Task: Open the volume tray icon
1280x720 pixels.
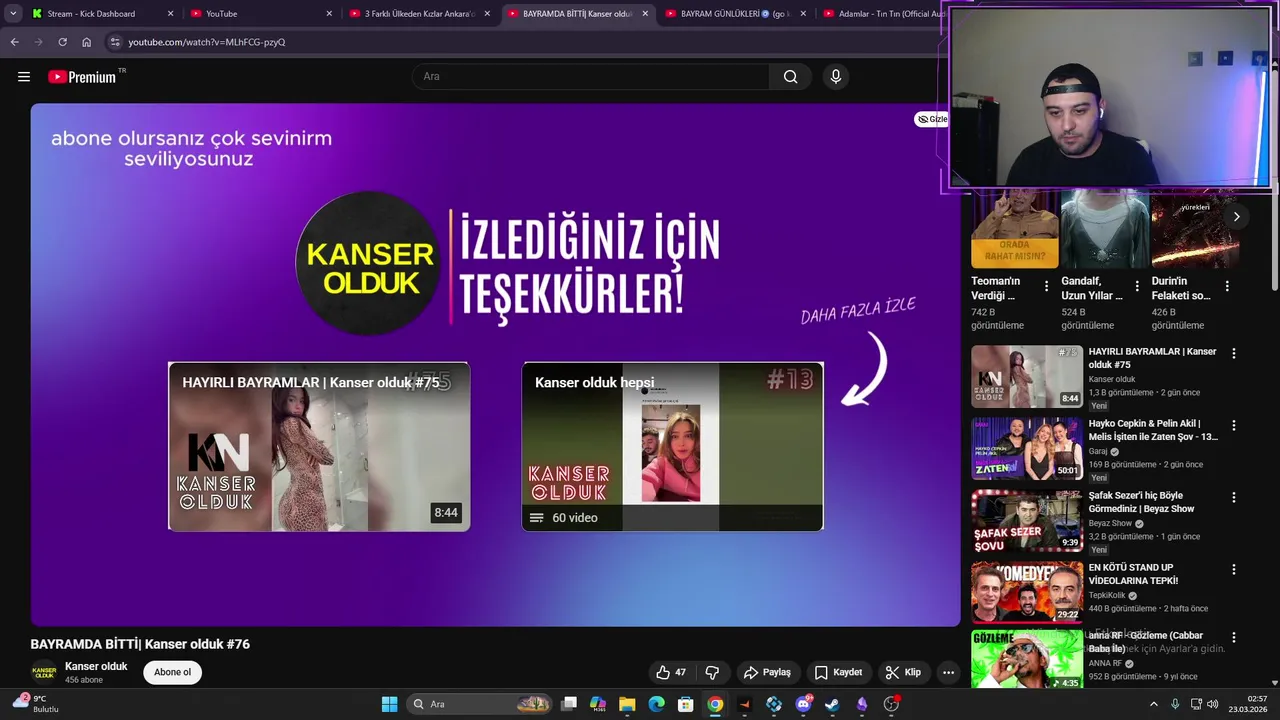Action: coord(1213,704)
